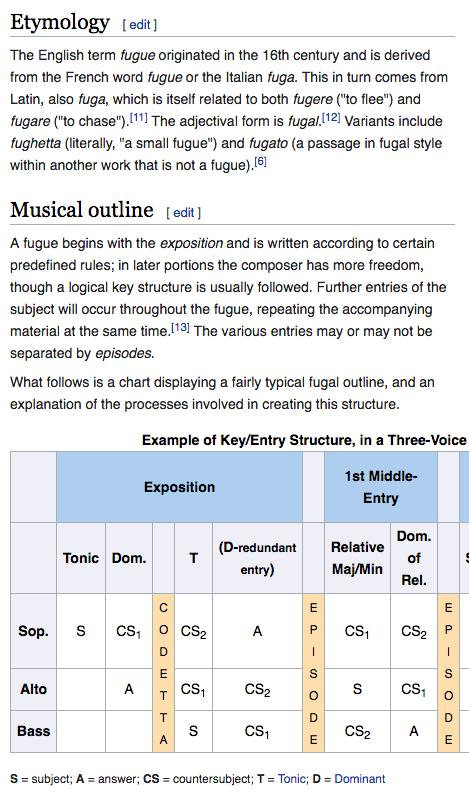Click the edit link beside Etymology heading

[x=140, y=24]
